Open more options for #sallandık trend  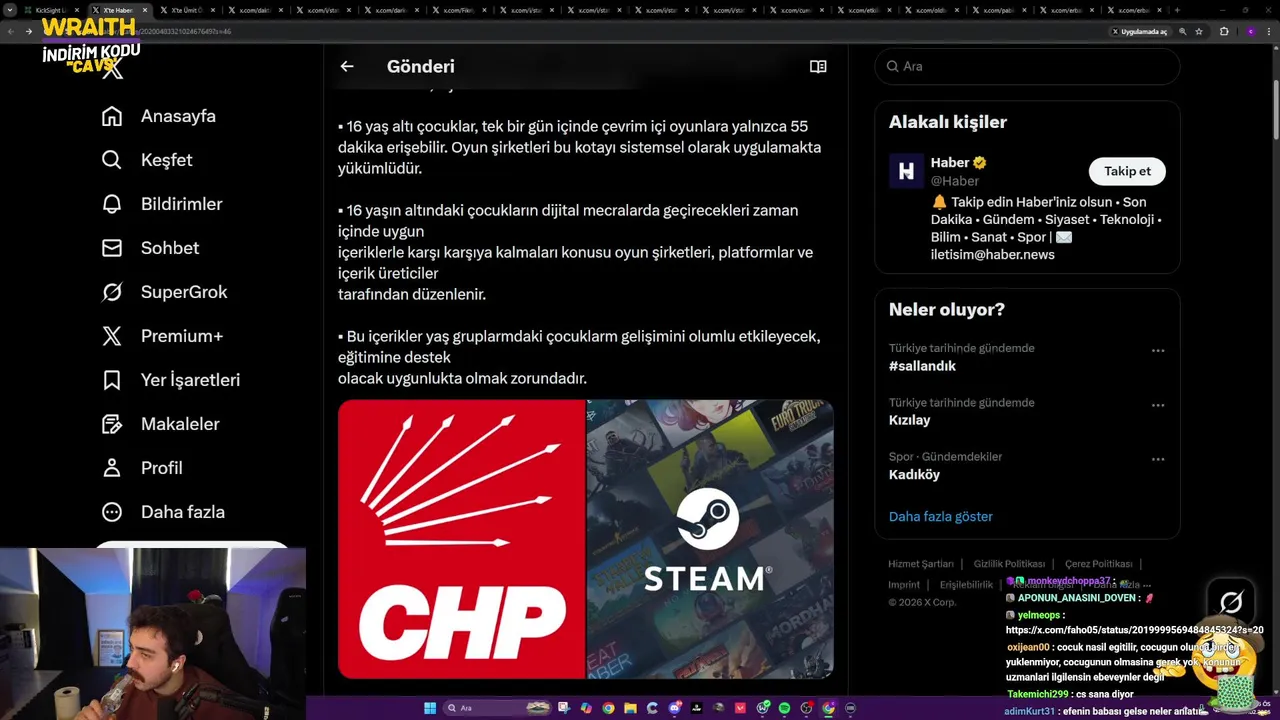pyautogui.click(x=1158, y=350)
